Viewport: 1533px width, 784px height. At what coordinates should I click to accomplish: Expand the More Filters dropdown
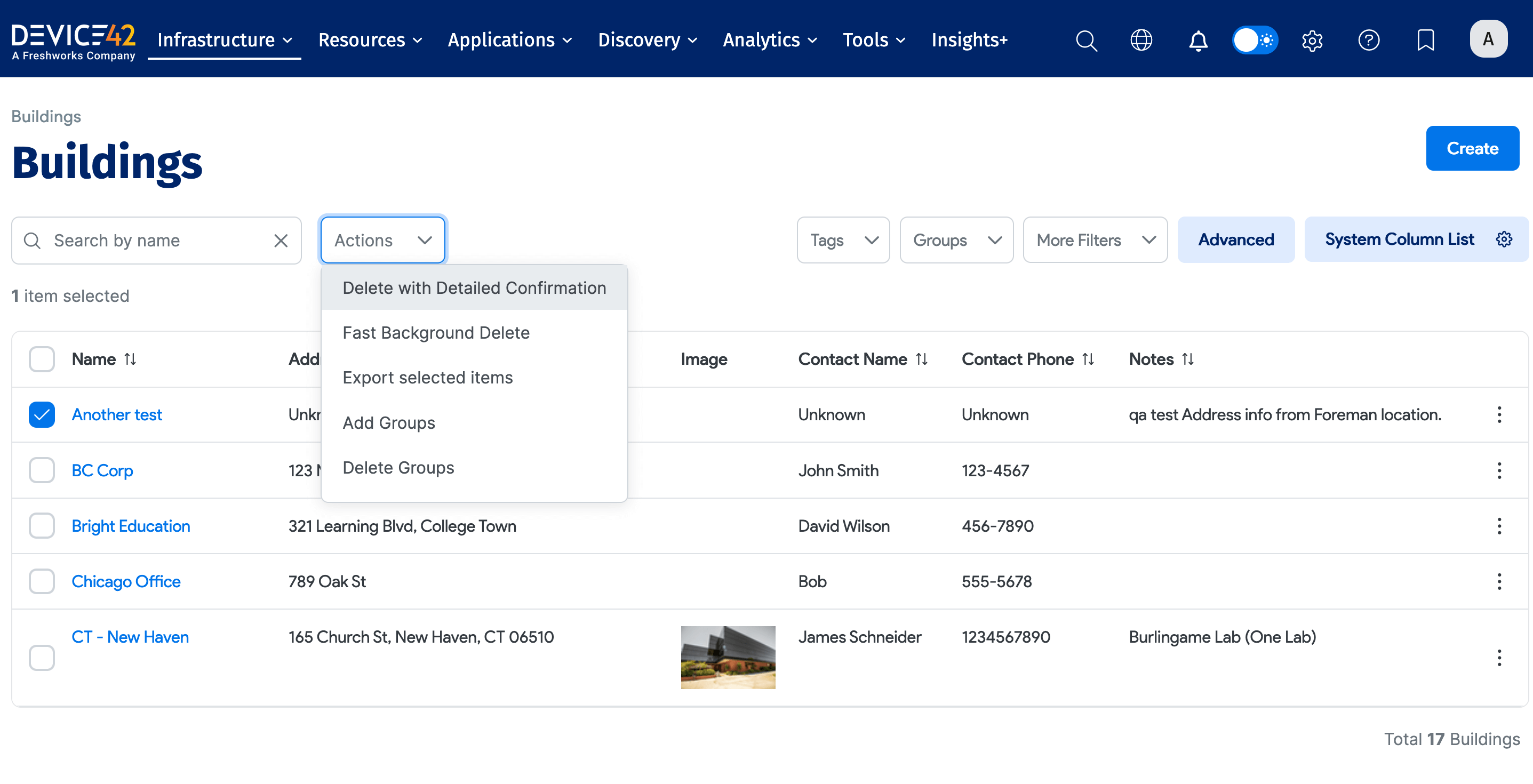tap(1095, 241)
